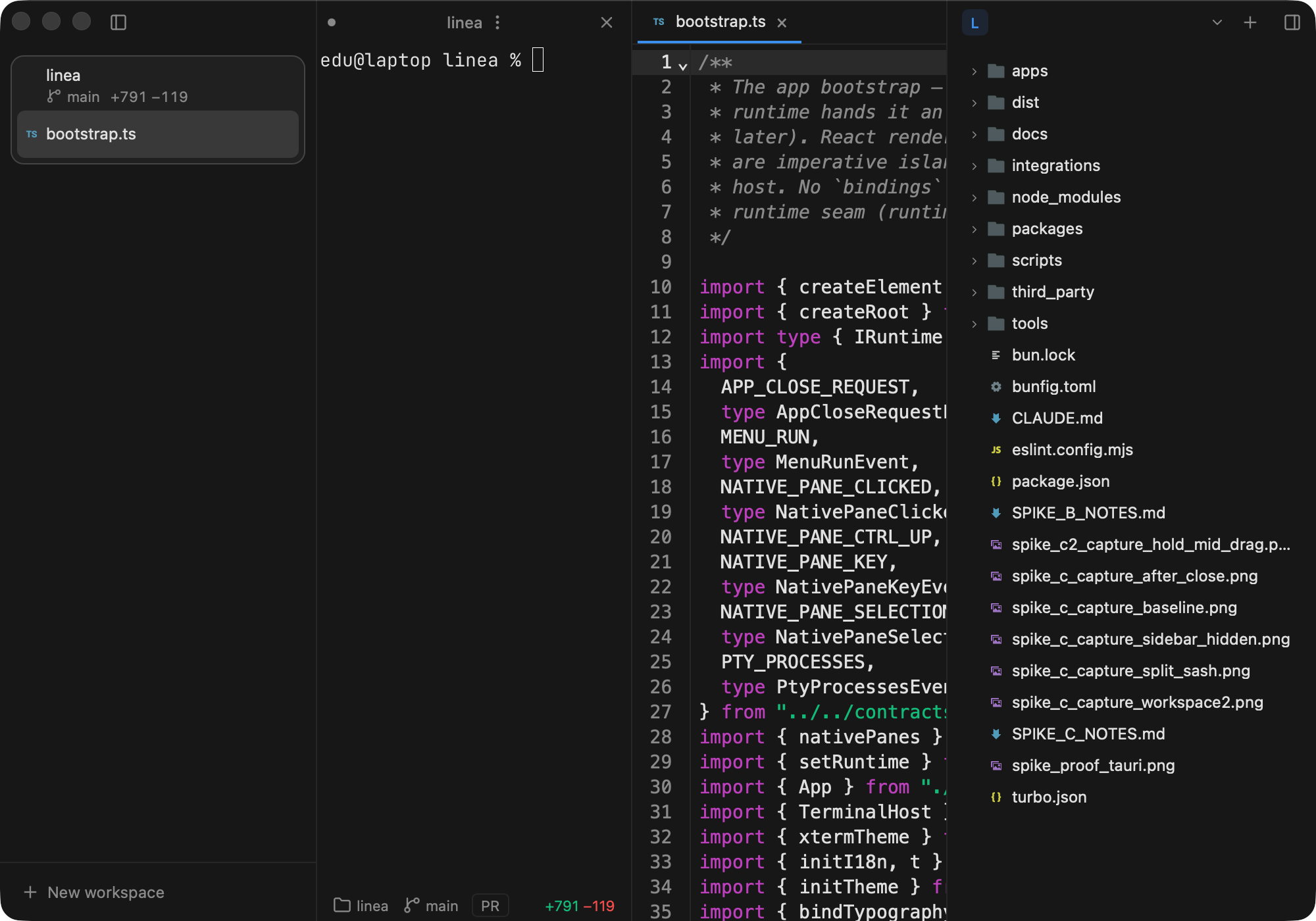The height and width of the screenshot is (921, 1316).
Task: Expand the packages folder
Action: click(x=974, y=229)
